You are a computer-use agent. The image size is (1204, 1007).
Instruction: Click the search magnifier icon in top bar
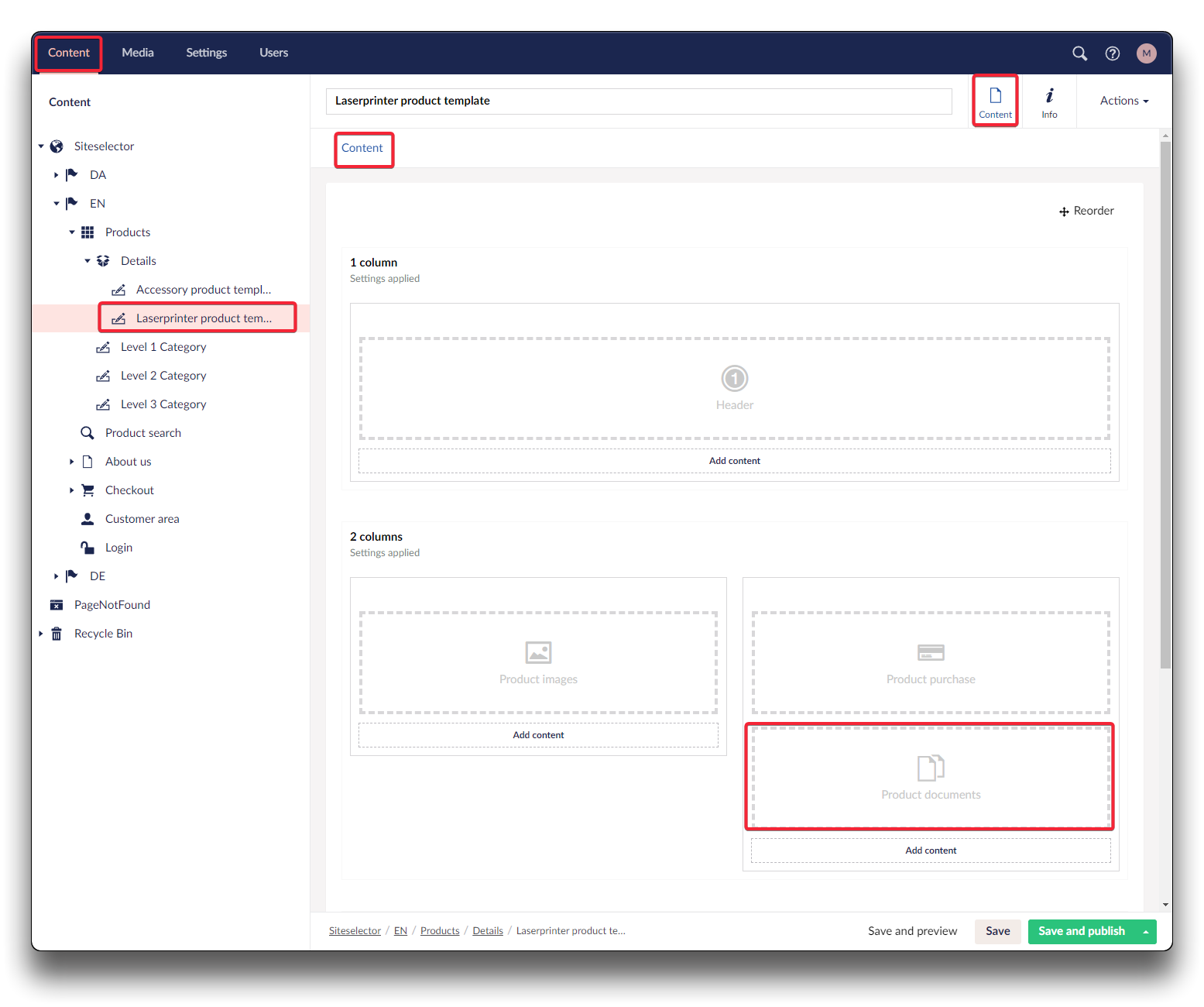tap(1079, 53)
